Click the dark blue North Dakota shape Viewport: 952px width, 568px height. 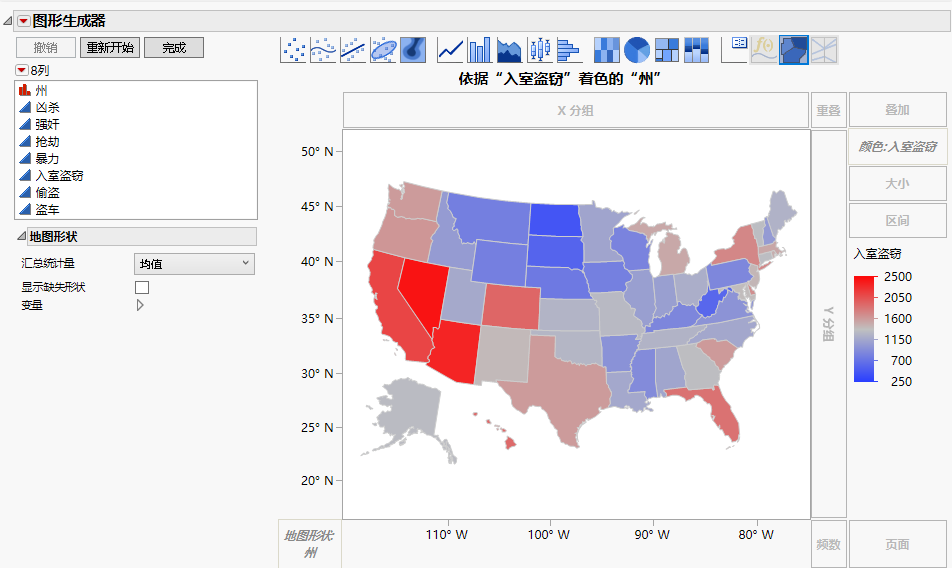point(555,220)
